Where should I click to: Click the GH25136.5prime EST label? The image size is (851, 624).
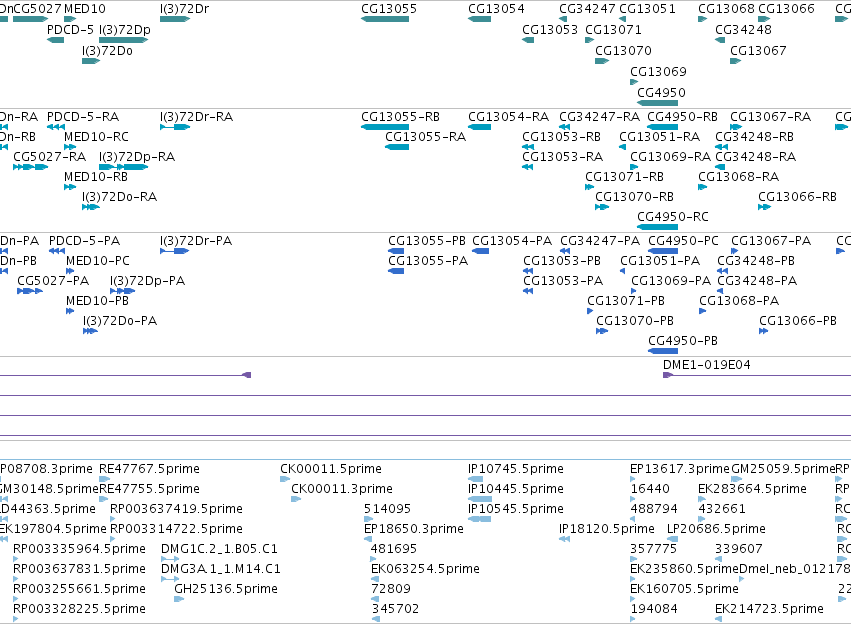(x=226, y=589)
